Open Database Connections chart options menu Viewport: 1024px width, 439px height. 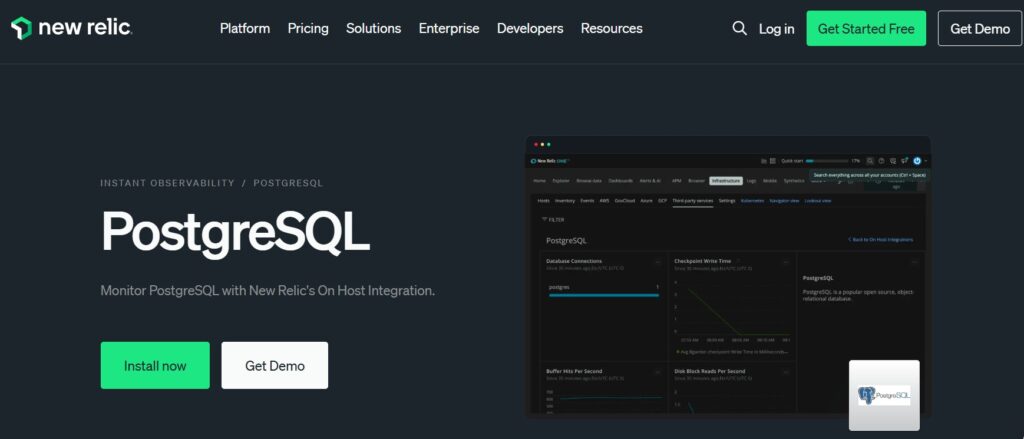coord(658,262)
